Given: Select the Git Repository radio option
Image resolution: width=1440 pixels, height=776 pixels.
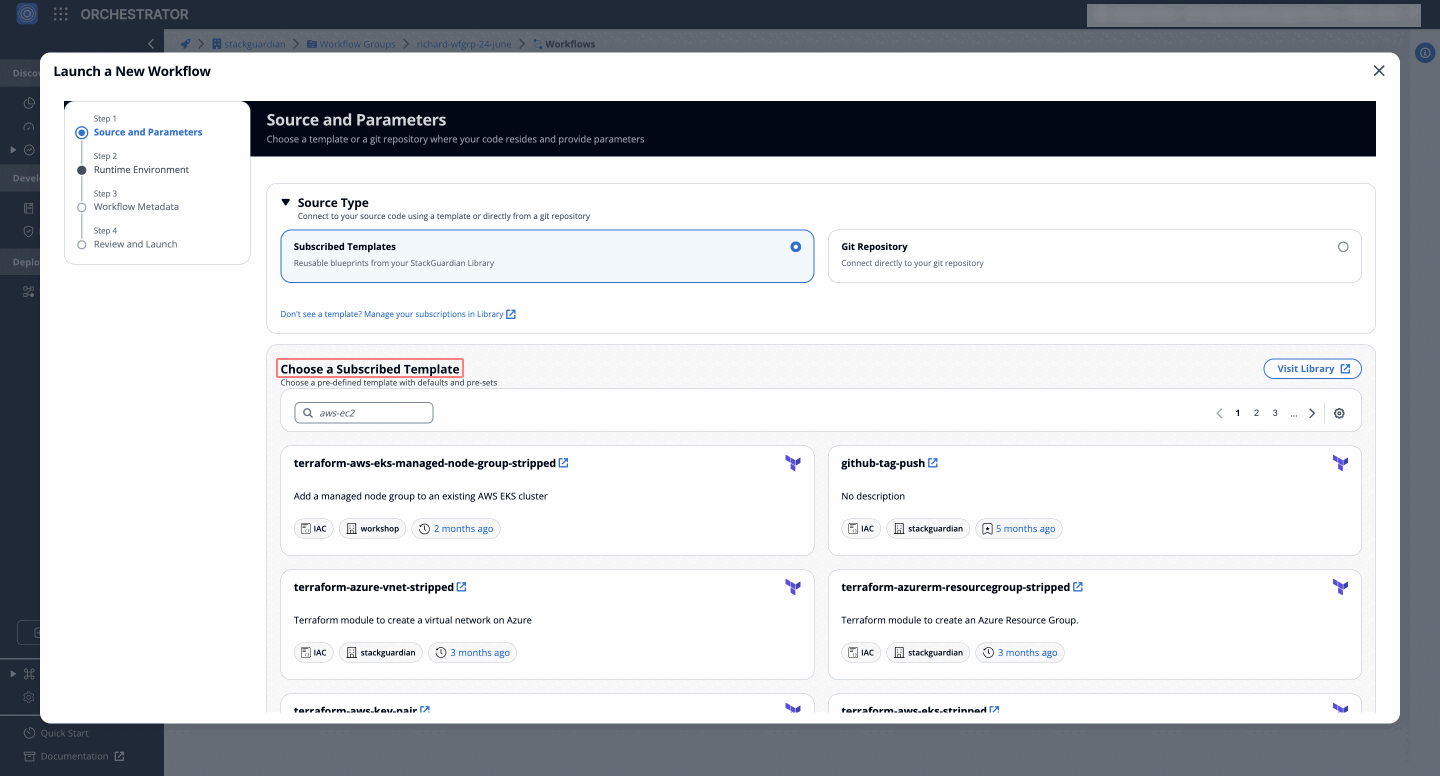Looking at the screenshot, I should pos(1342,247).
